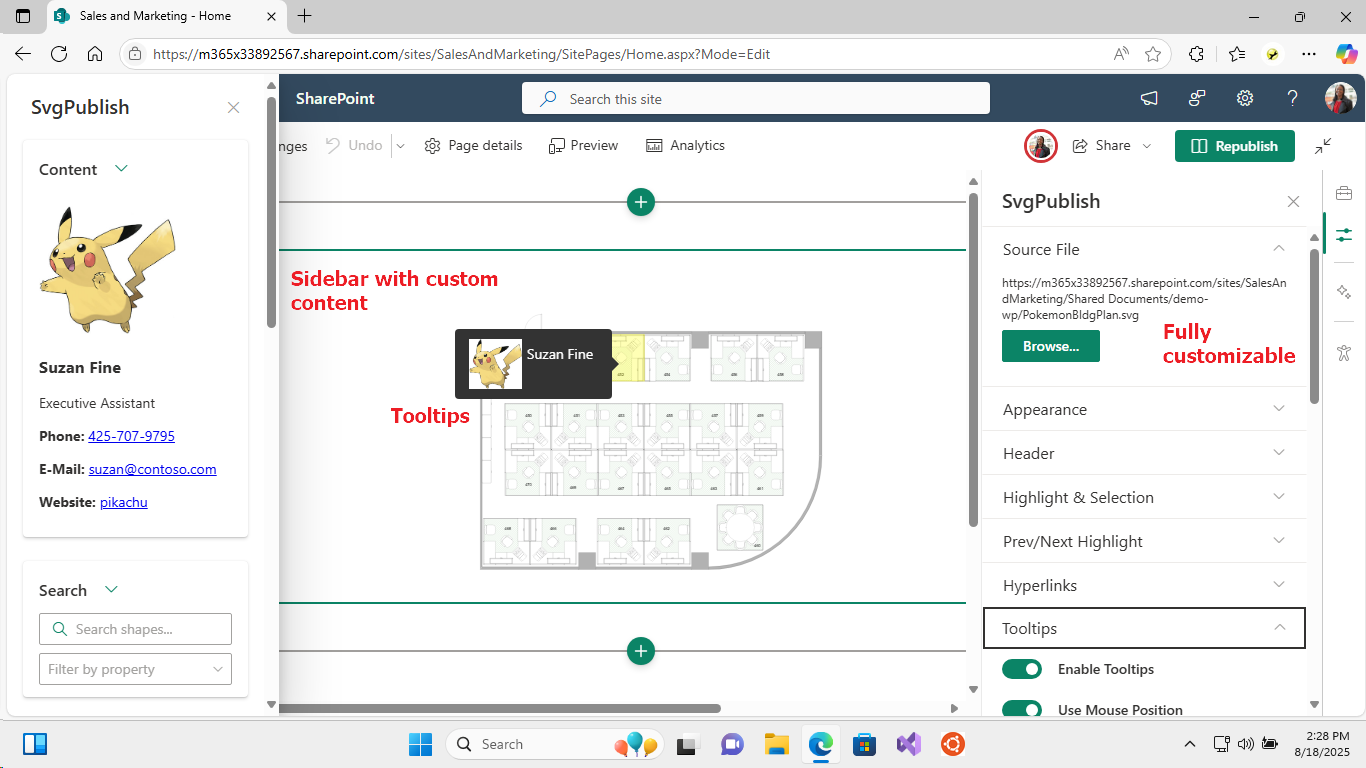Image resolution: width=1366 pixels, height=768 pixels.
Task: Open the social connections icon in header
Action: [1197, 98]
